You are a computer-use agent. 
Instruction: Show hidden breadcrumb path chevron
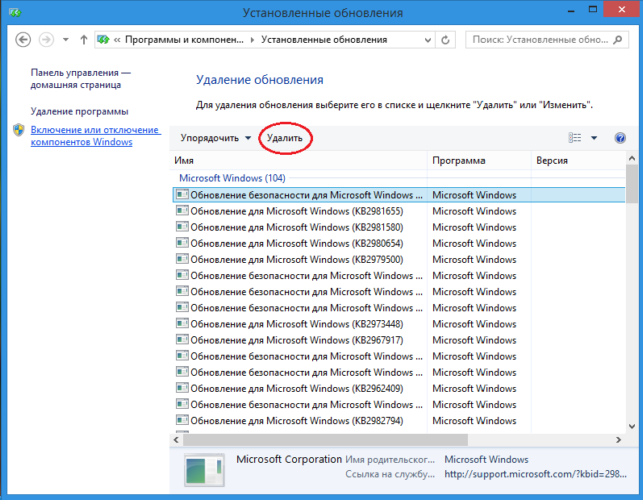[x=117, y=40]
